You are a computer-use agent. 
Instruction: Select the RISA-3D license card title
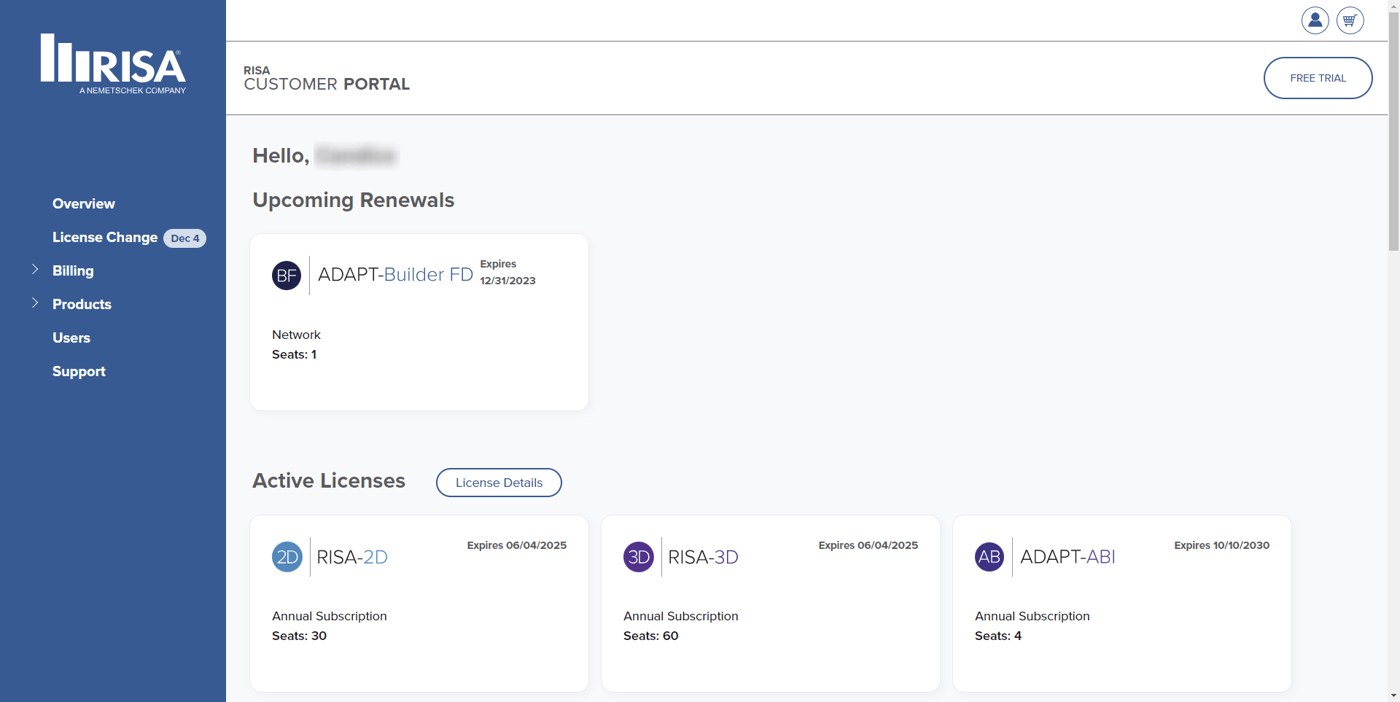pos(703,557)
